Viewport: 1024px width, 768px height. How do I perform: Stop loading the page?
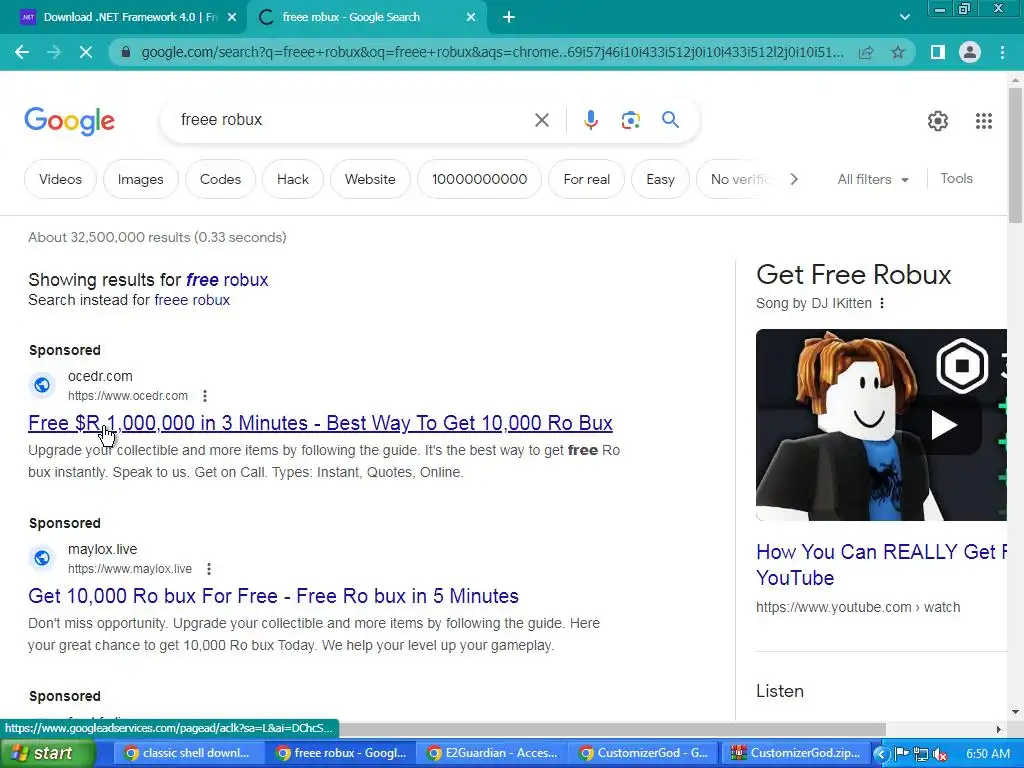[86, 52]
